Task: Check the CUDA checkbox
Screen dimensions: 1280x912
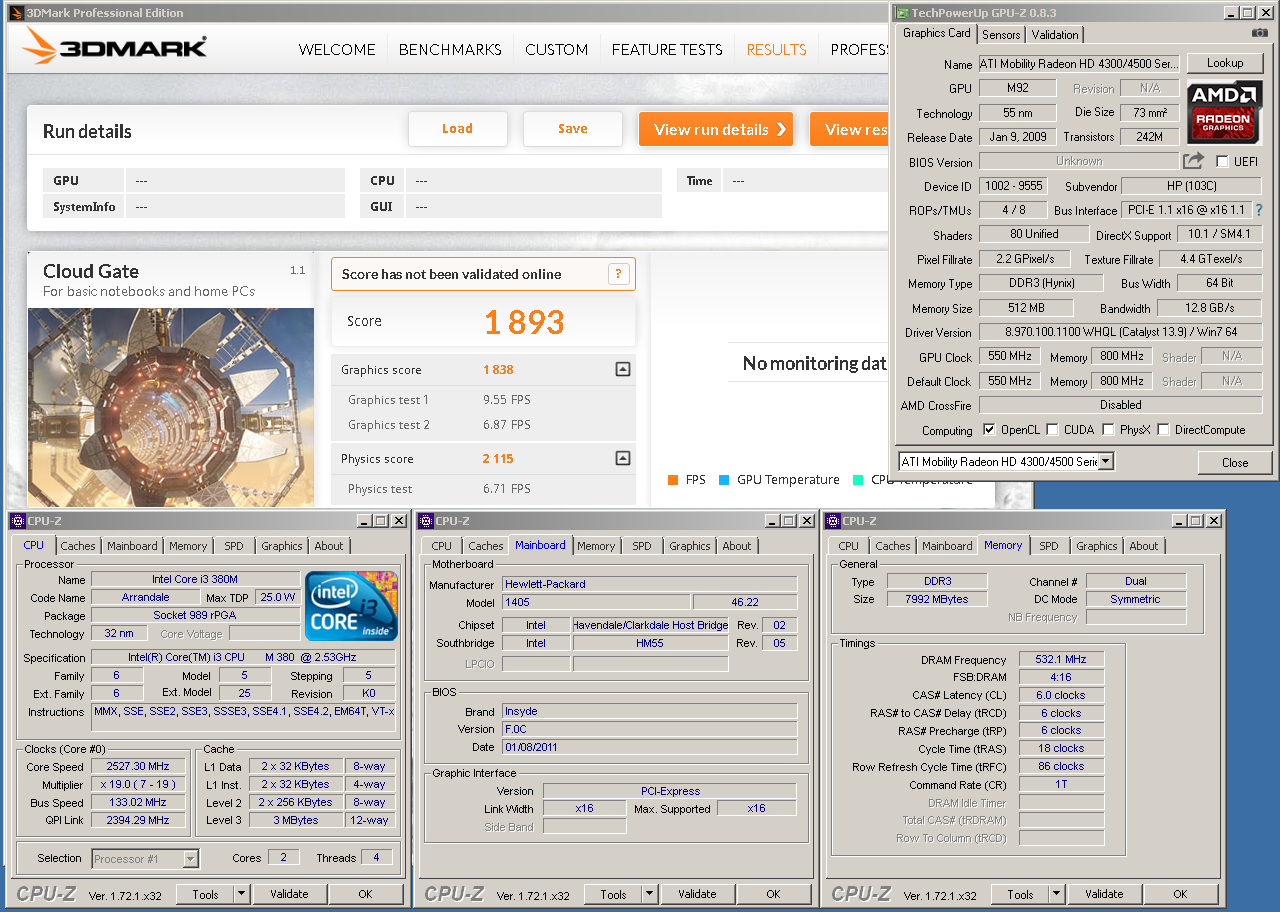Action: point(1052,430)
